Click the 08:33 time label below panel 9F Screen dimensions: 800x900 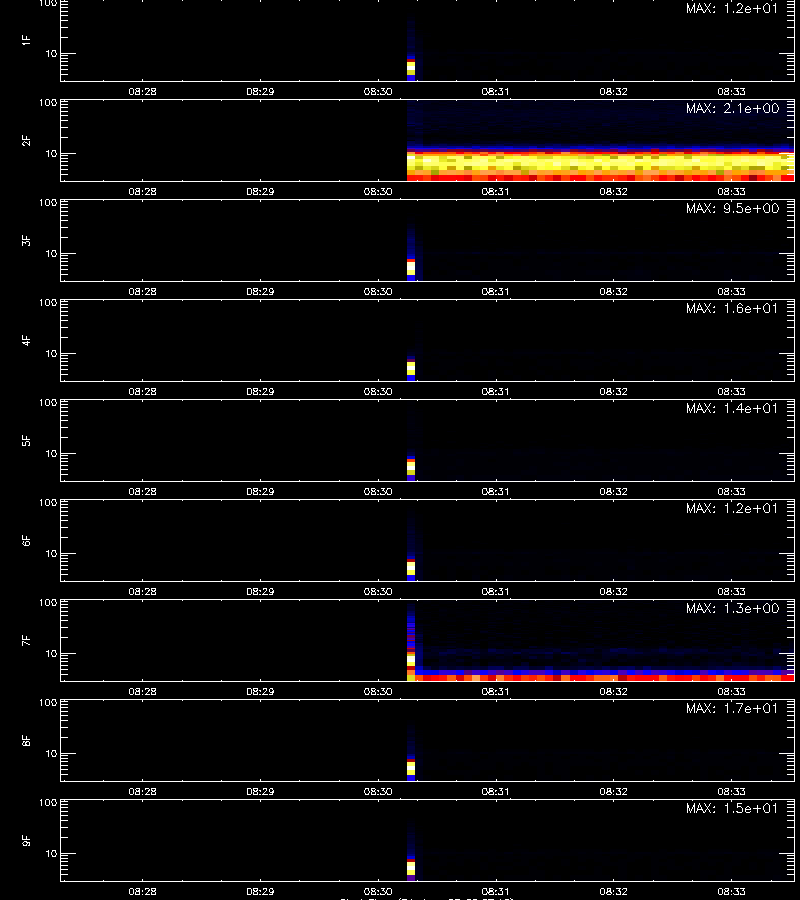[731, 891]
